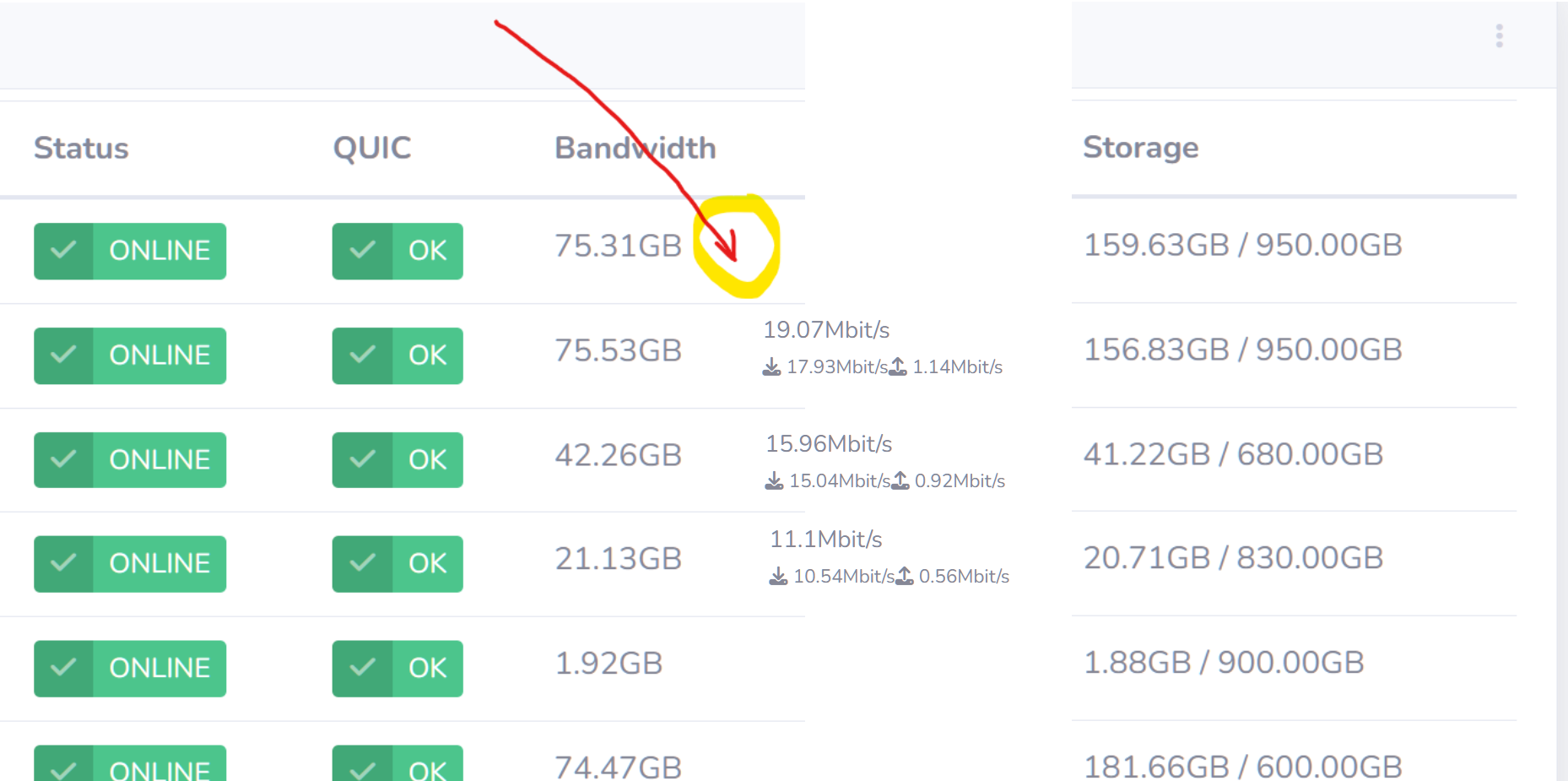Click the 159.63GB / 950.00GB storage value
The image size is (1568, 781).
tap(1242, 245)
